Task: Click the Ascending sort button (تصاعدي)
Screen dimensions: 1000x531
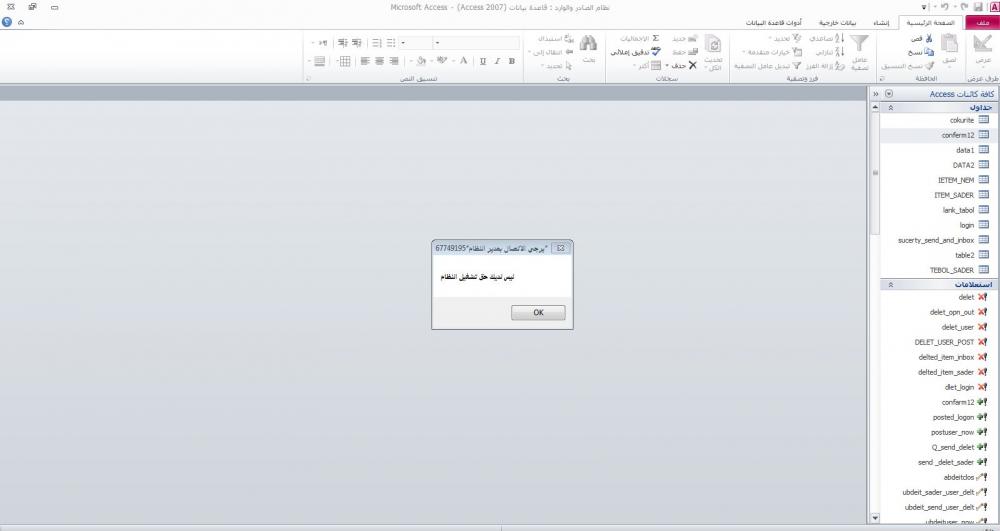Action: 827,39
